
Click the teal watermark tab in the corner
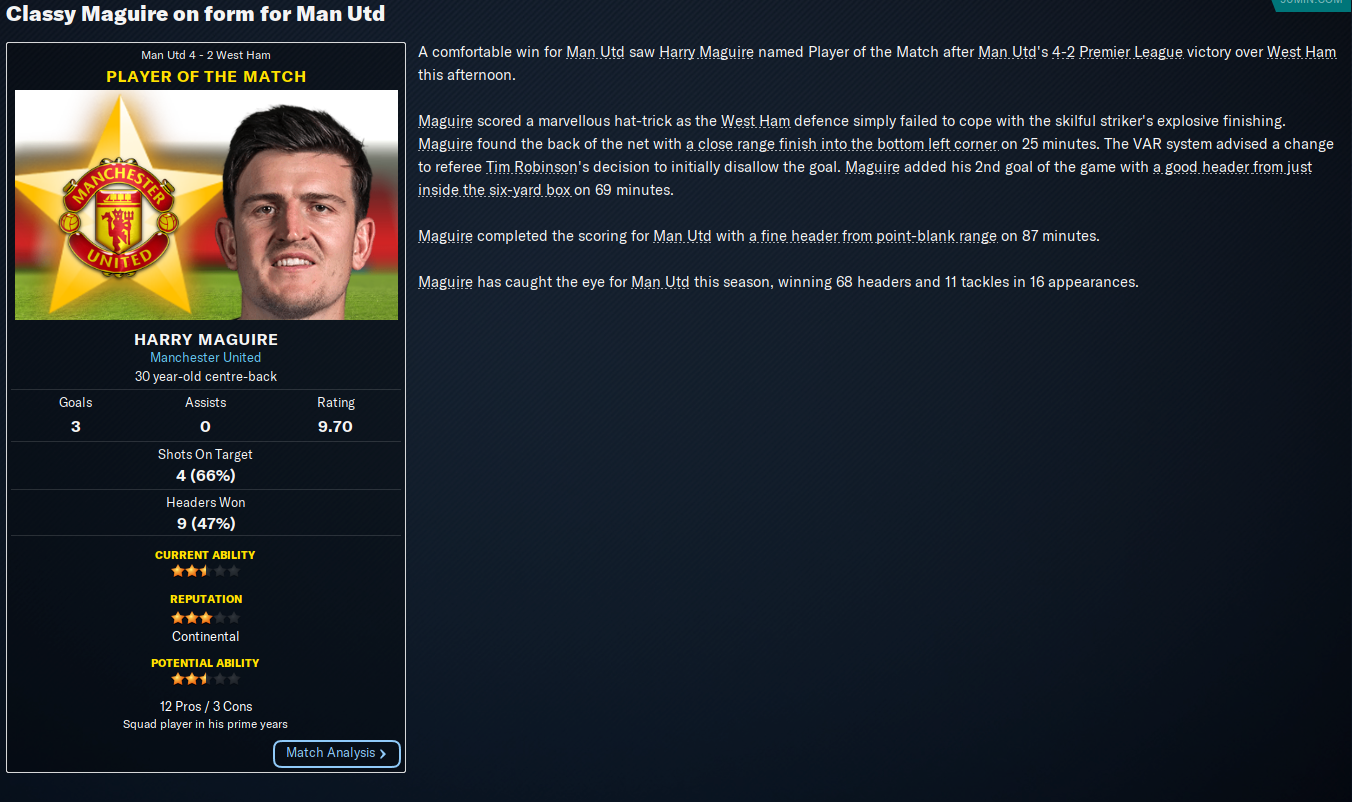point(1310,4)
